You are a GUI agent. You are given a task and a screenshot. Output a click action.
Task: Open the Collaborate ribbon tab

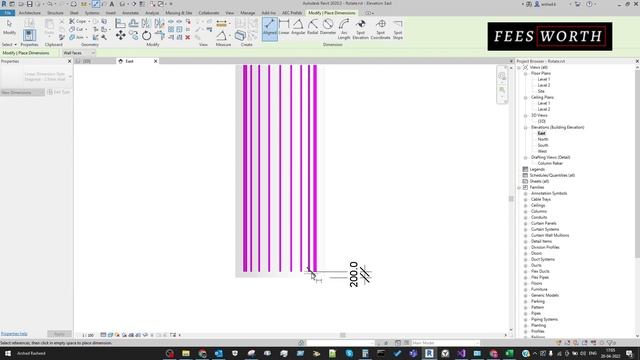pos(209,13)
